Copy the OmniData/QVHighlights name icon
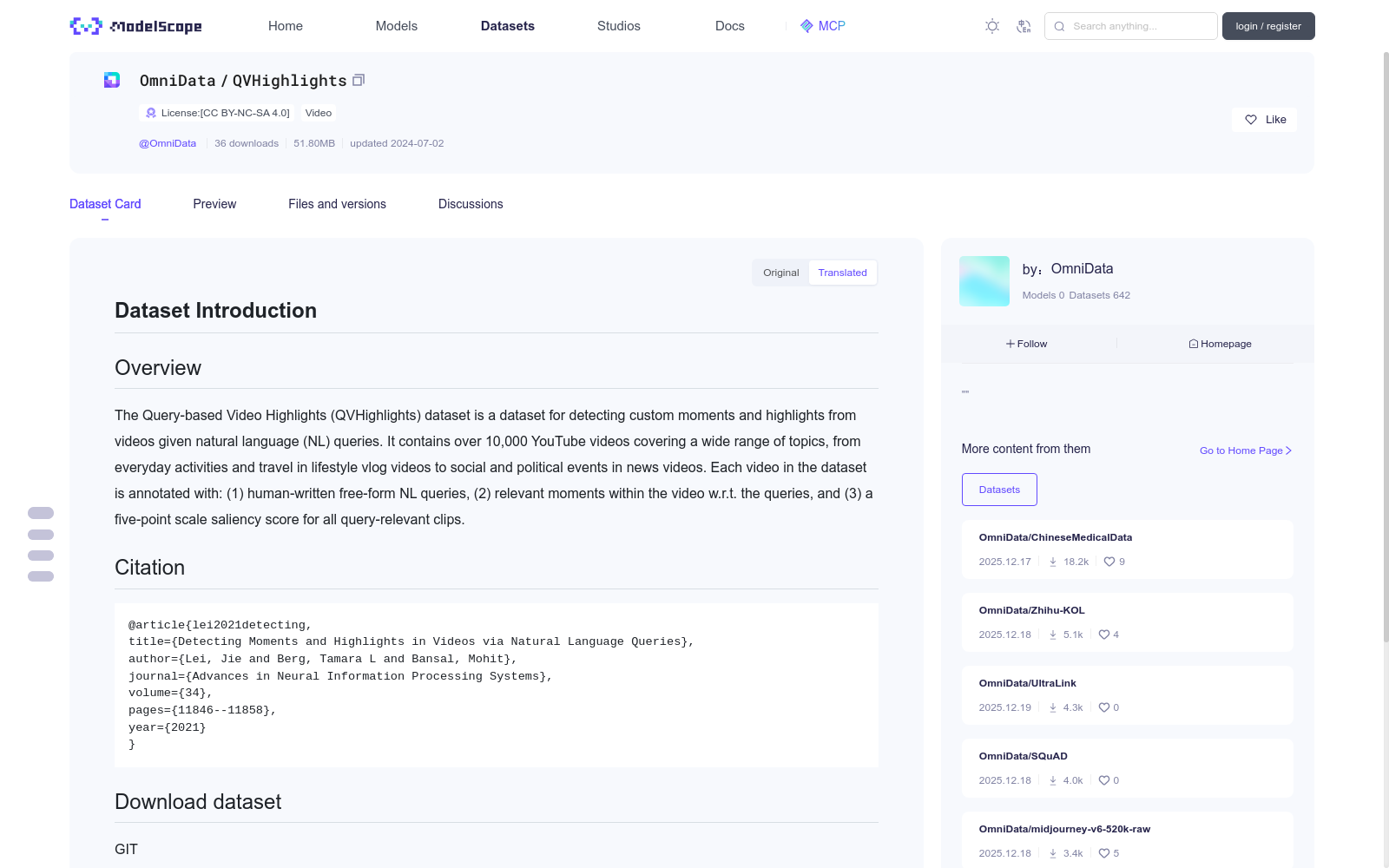 tap(359, 80)
